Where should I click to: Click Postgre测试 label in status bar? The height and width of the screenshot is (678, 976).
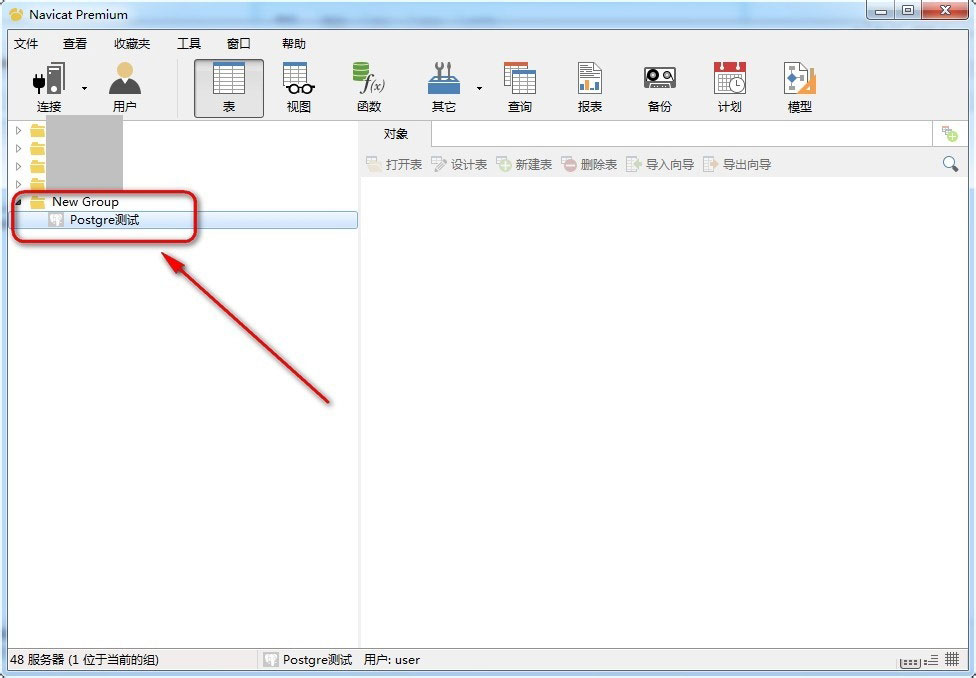[317, 659]
